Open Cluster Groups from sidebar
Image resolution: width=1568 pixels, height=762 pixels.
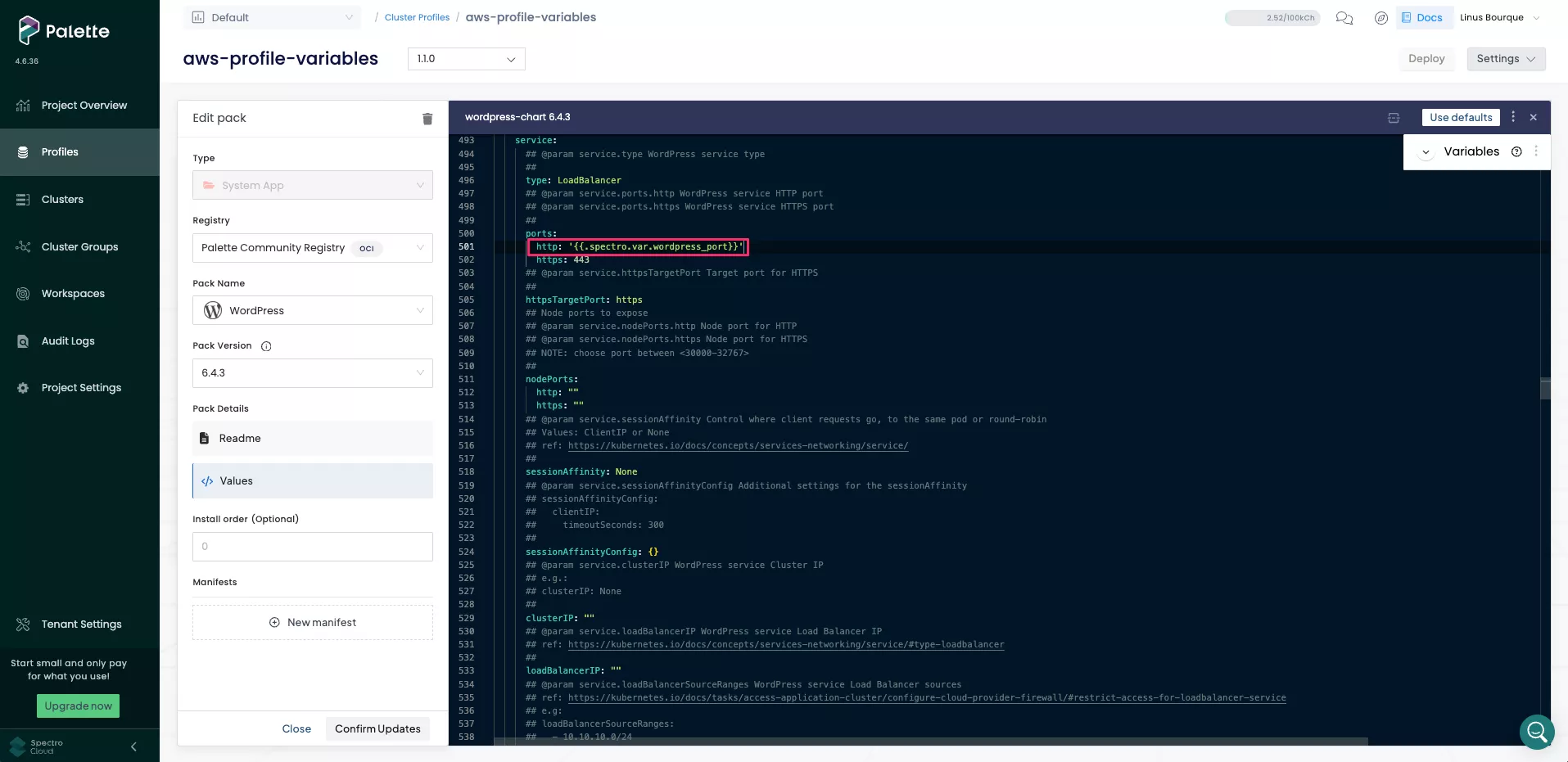[79, 246]
